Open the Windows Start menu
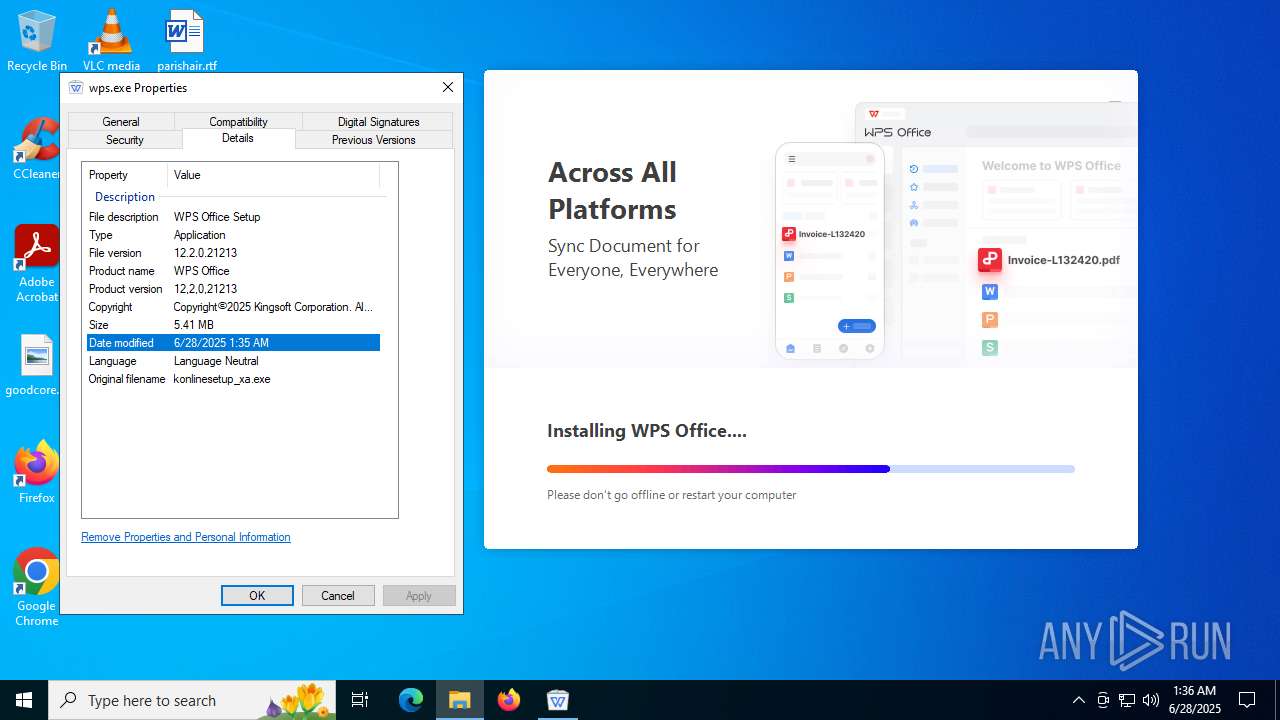The height and width of the screenshot is (720, 1280). click(24, 700)
